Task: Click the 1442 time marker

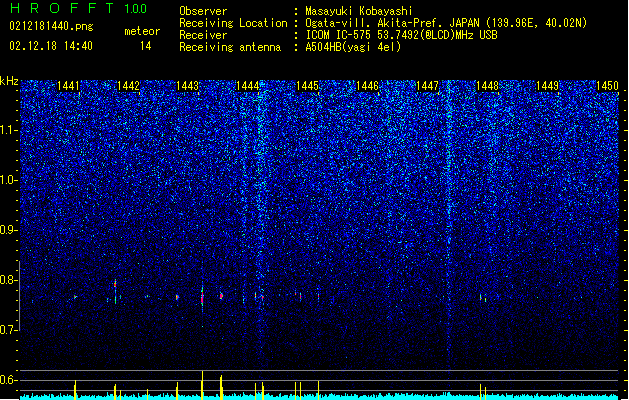Action: coord(128,86)
